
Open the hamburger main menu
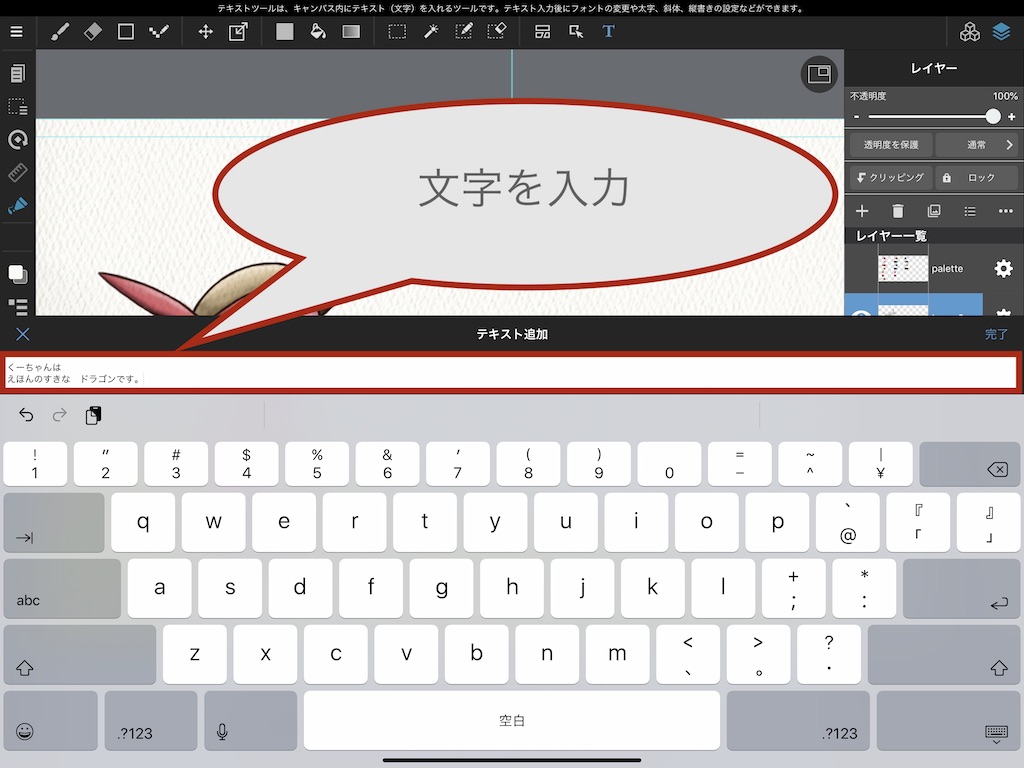pyautogui.click(x=16, y=32)
